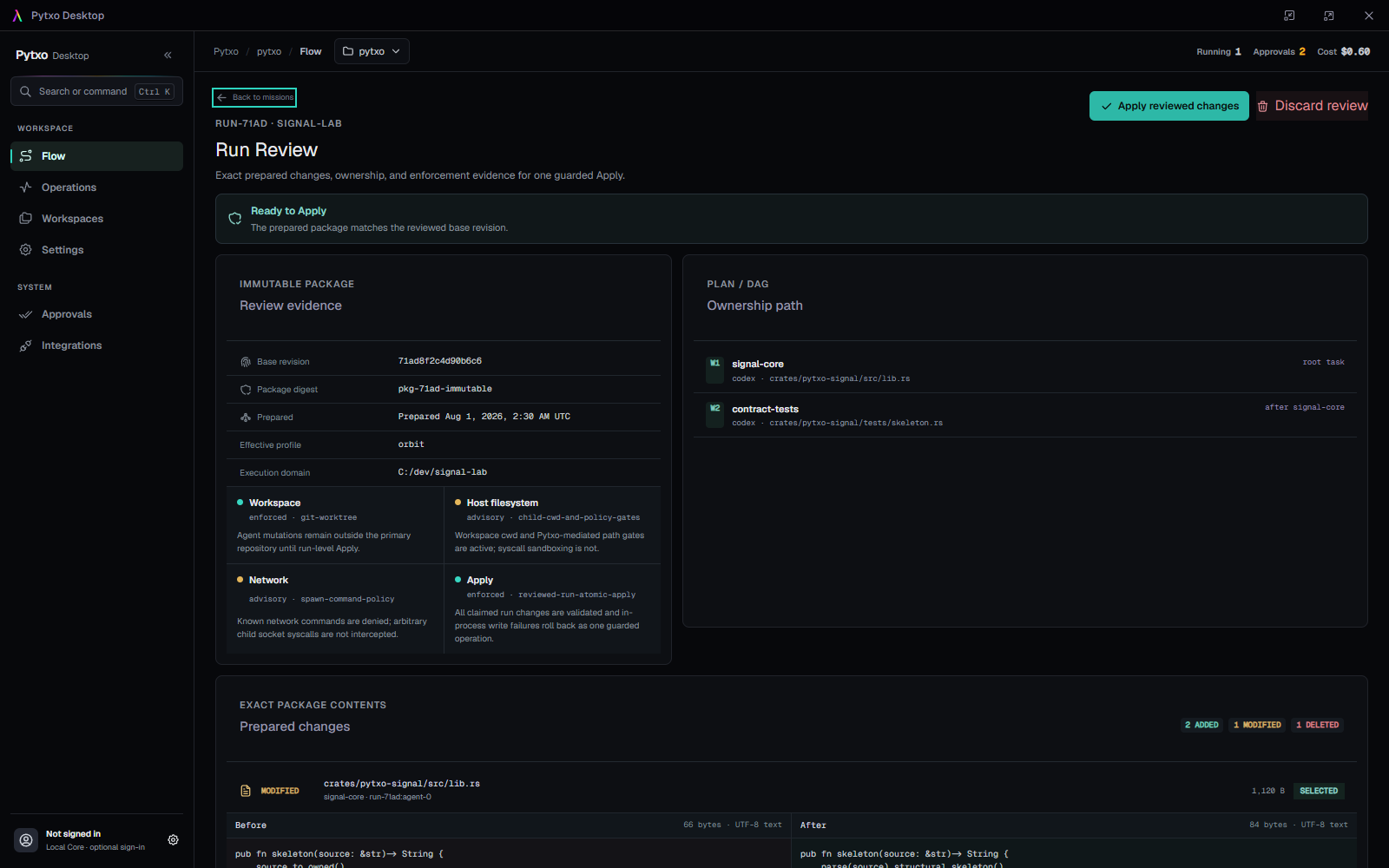Image resolution: width=1389 pixels, height=868 pixels.
Task: Click the shield icon beside Ready to Apply
Action: [234, 219]
